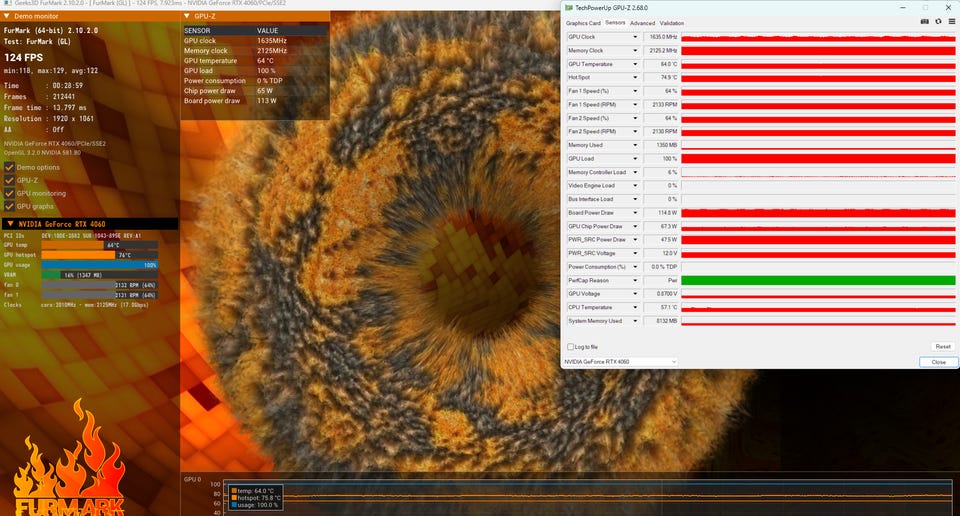Screen dimensions: 960x516
Task: Click the GPU 0 temperature graph at bottom
Action: (588, 497)
